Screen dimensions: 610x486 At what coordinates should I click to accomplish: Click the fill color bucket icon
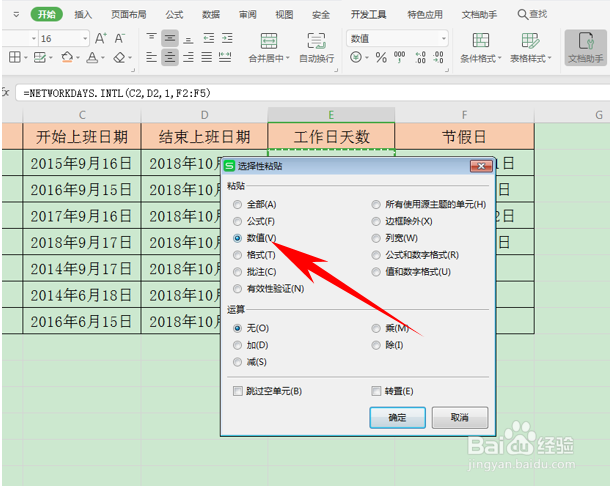pos(67,58)
